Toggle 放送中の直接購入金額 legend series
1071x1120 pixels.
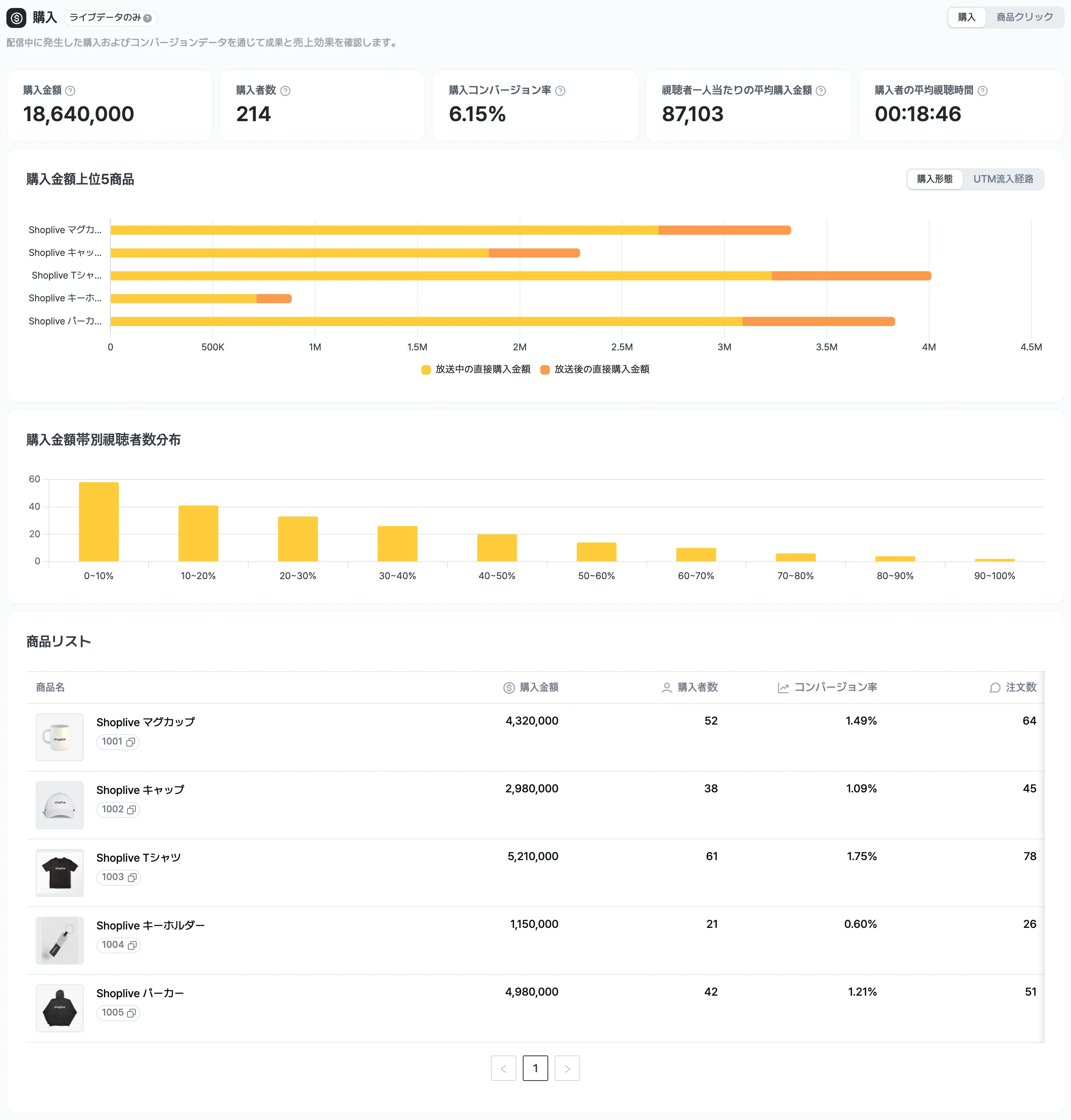[476, 369]
